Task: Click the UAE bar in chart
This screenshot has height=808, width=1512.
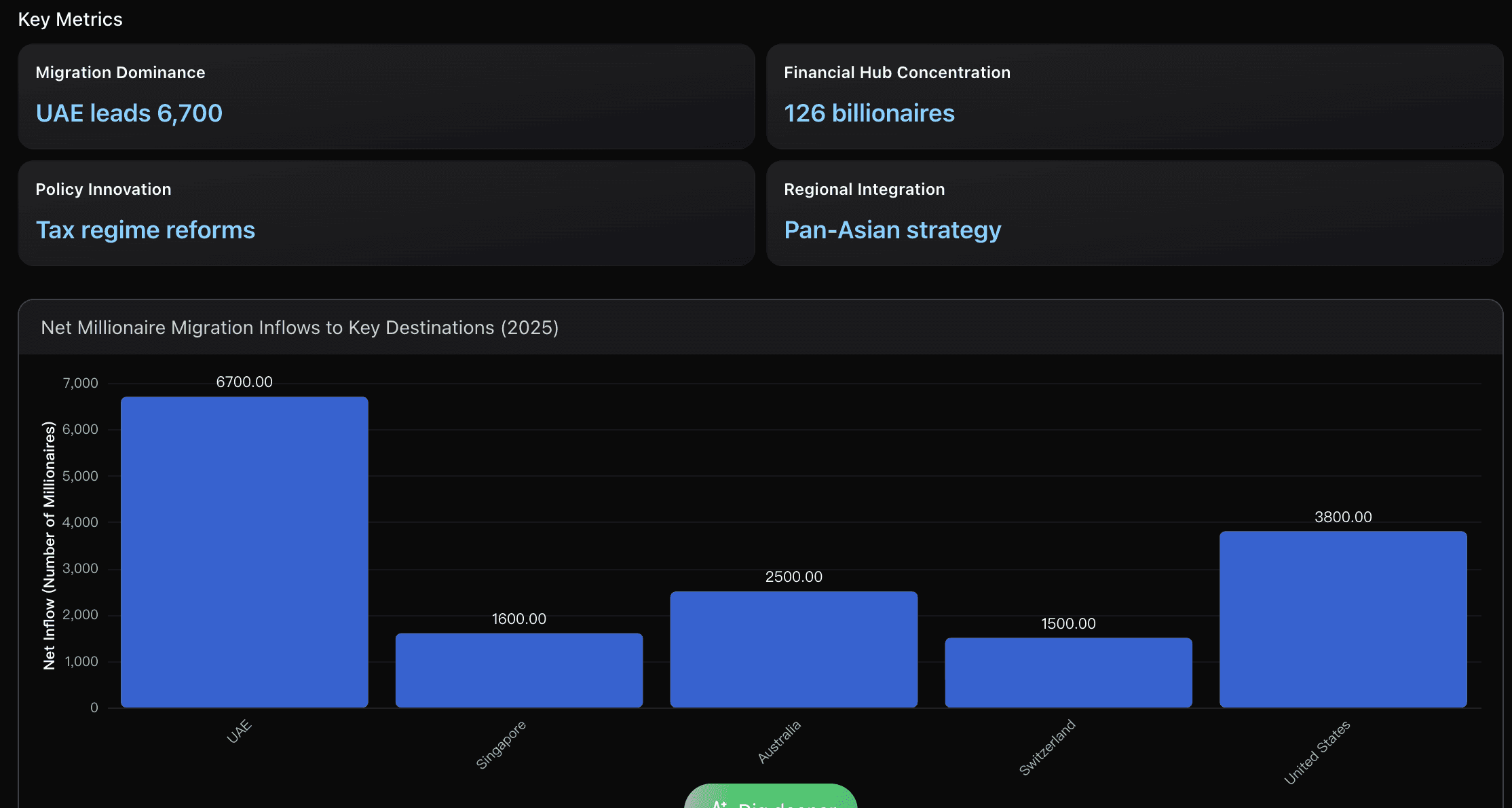Action: point(244,551)
